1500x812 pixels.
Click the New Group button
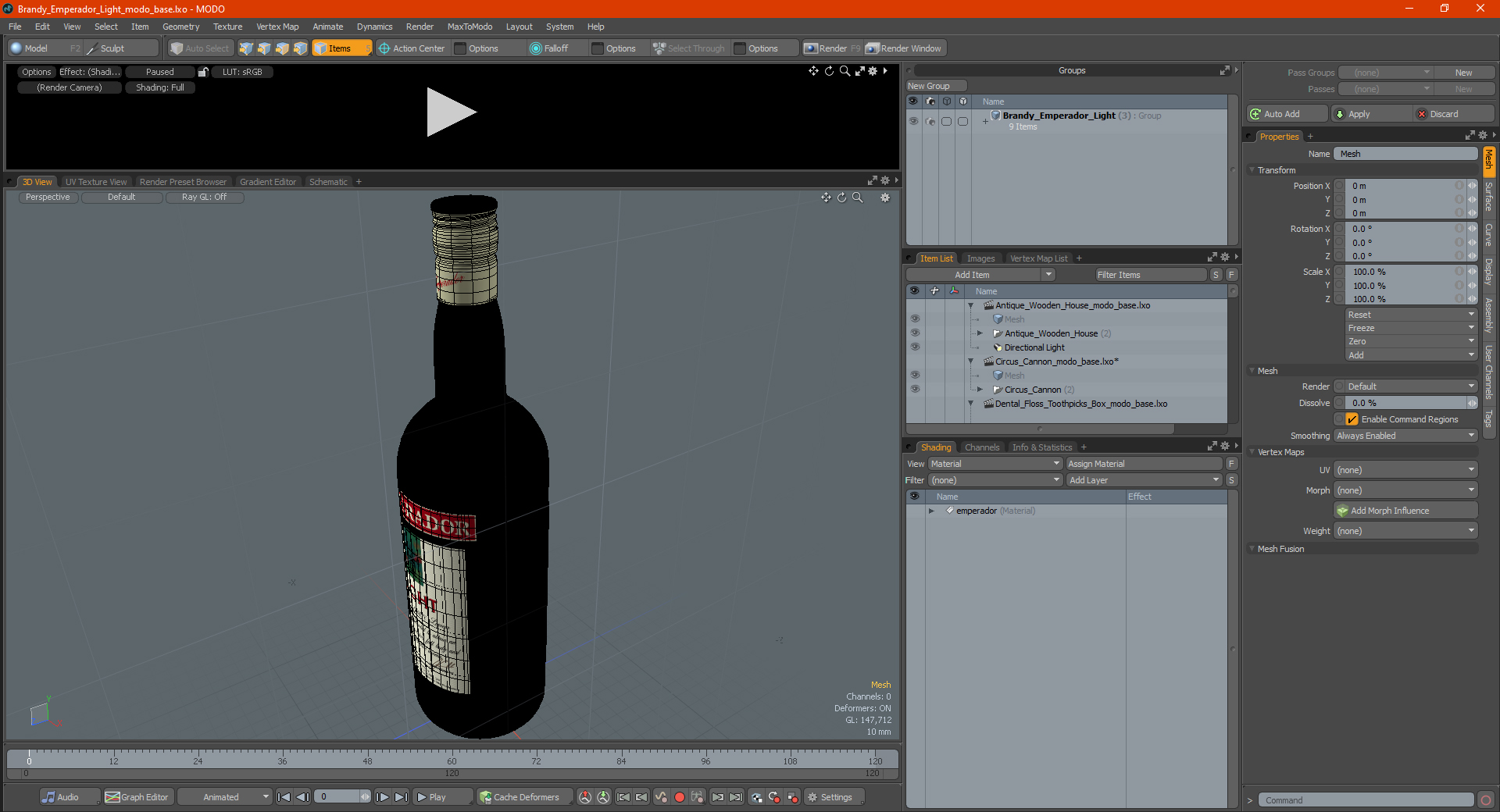coord(935,86)
